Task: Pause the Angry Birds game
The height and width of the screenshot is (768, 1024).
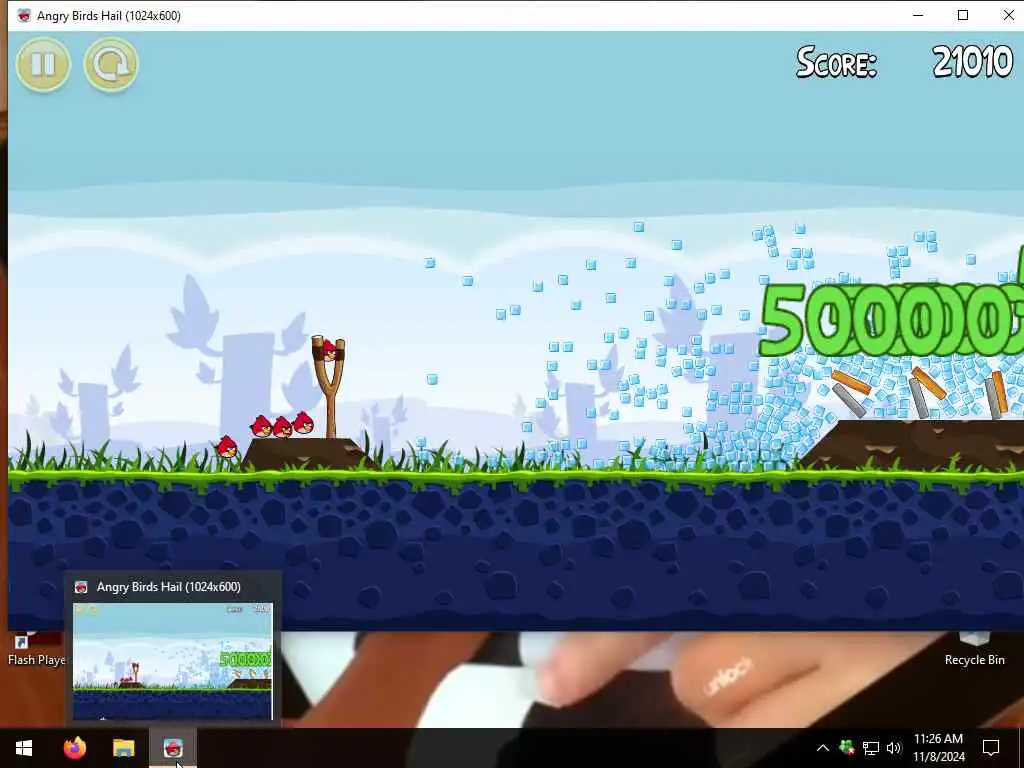Action: coord(43,64)
